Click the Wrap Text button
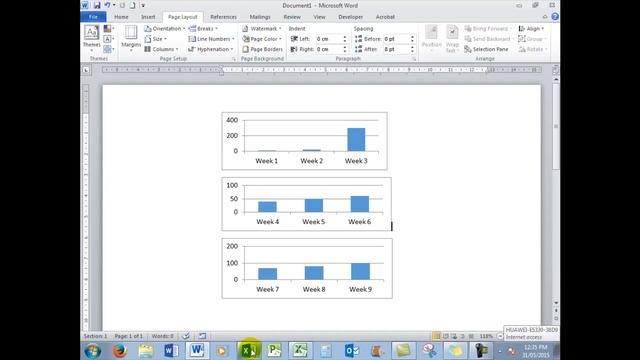Screen dimensions: 640x360 point(452,38)
